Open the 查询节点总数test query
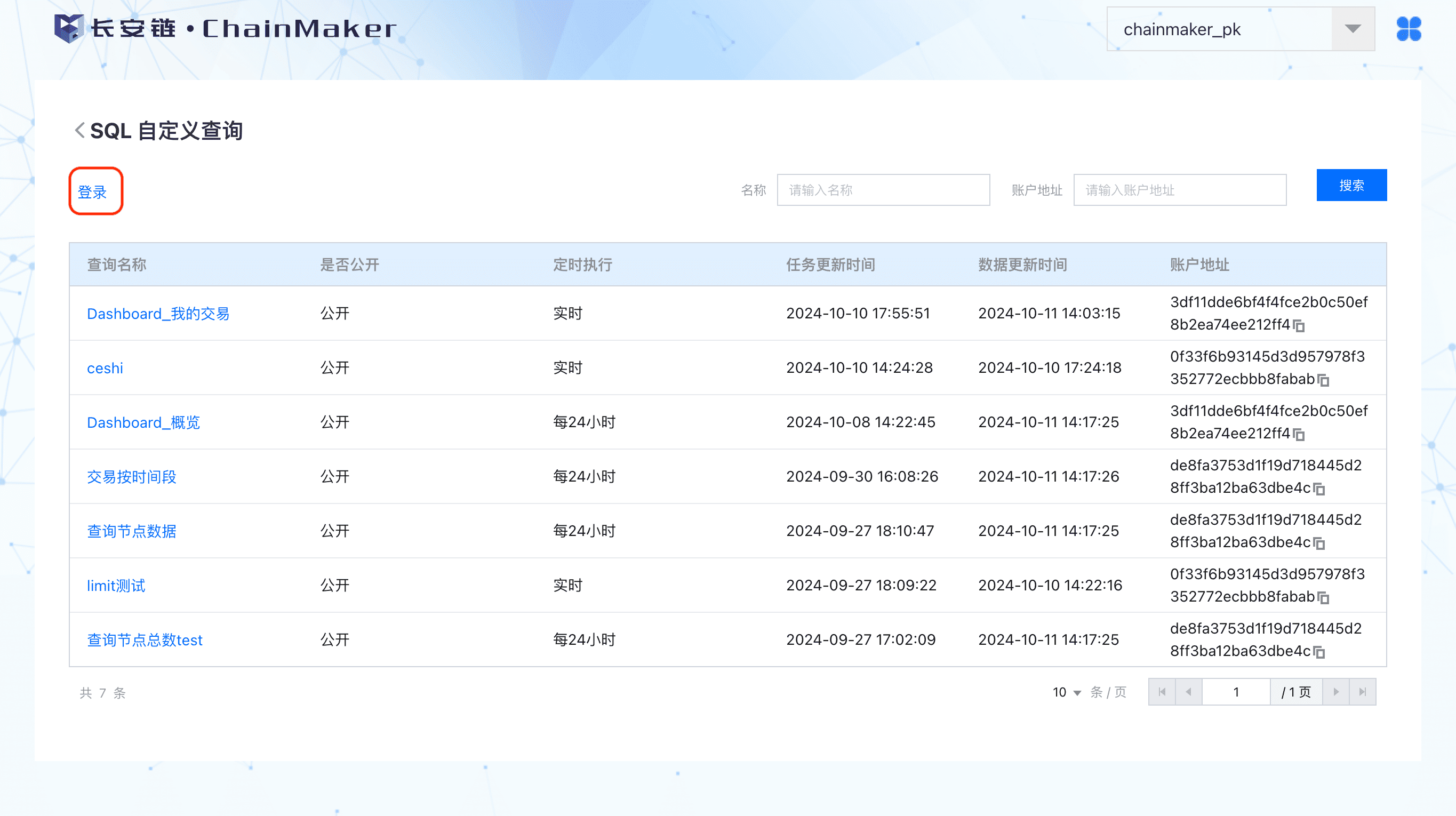This screenshot has width=1456, height=816. tap(145, 640)
